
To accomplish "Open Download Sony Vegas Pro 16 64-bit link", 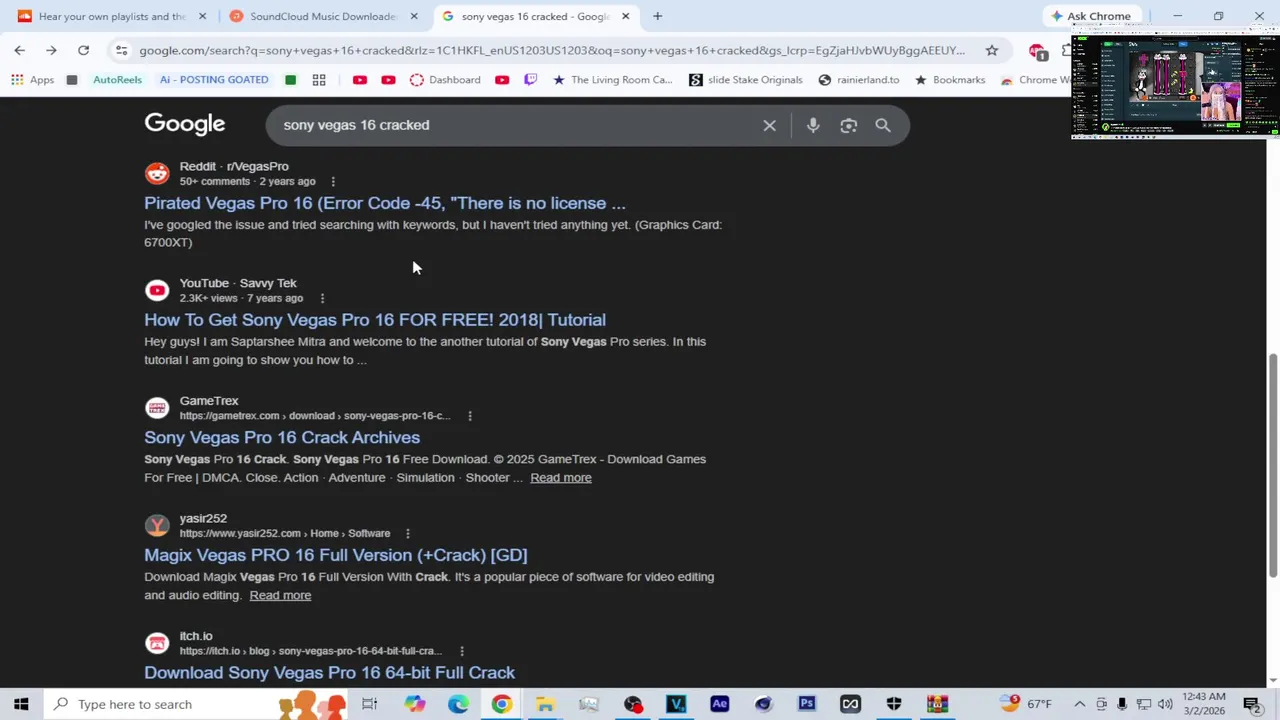I will coord(330,673).
